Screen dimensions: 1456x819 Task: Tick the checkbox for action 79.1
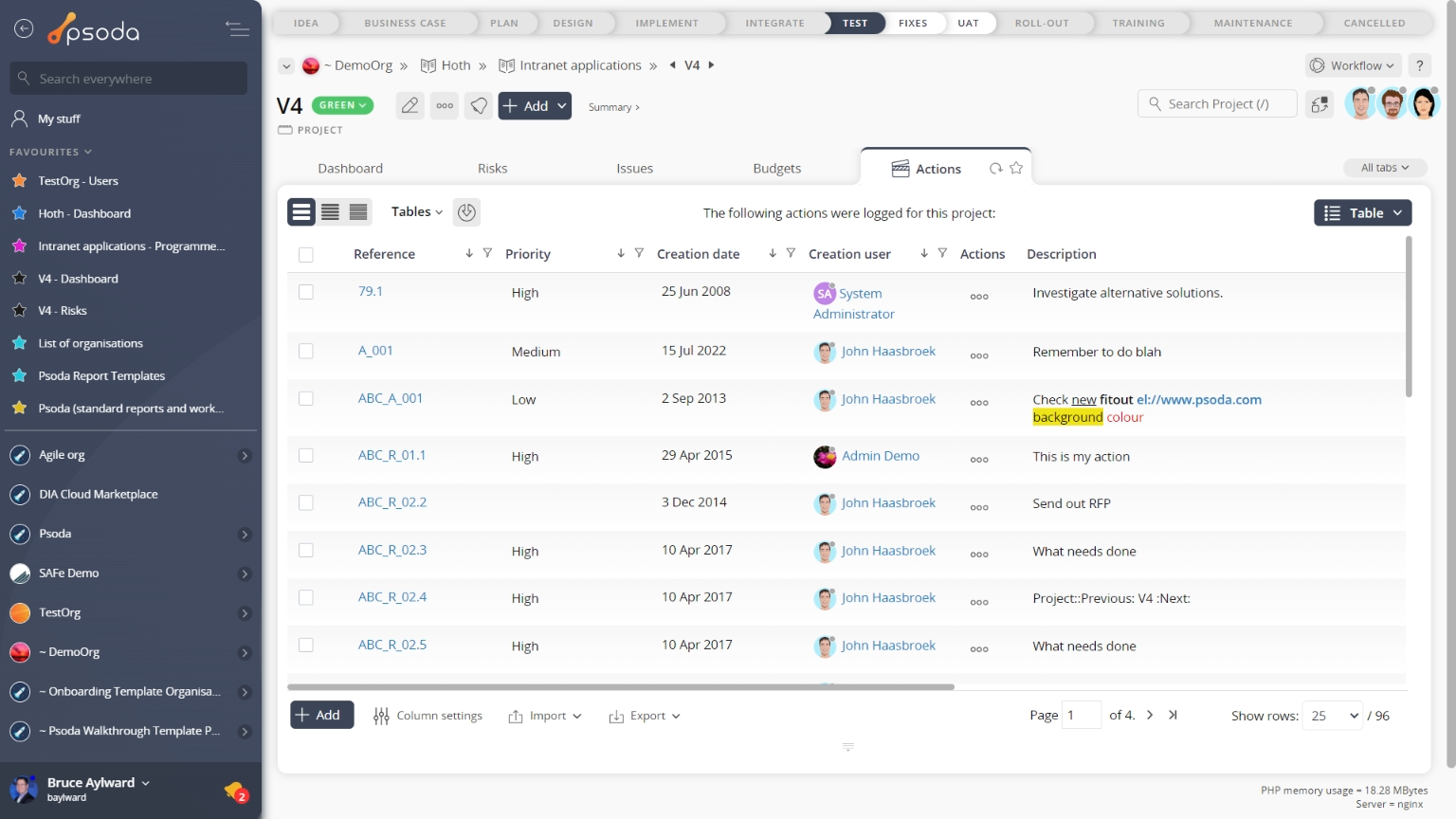pyautogui.click(x=305, y=292)
